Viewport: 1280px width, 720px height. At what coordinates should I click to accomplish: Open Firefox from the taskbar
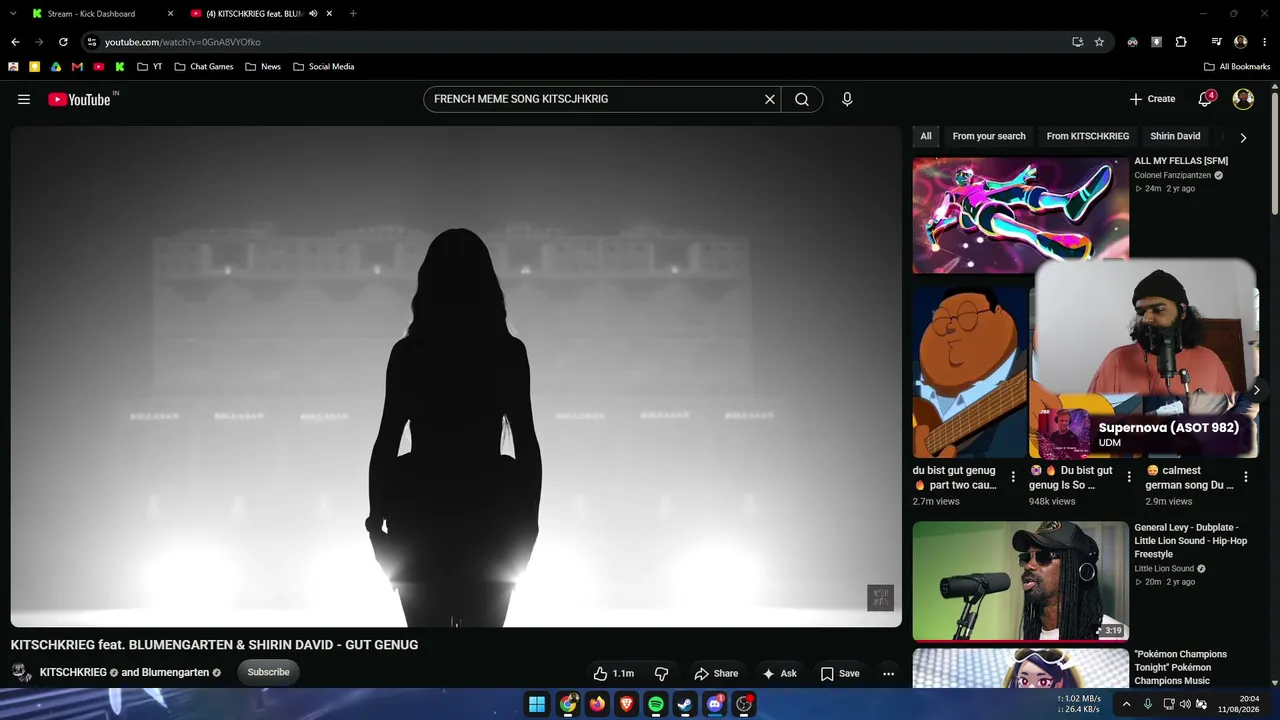coord(597,704)
